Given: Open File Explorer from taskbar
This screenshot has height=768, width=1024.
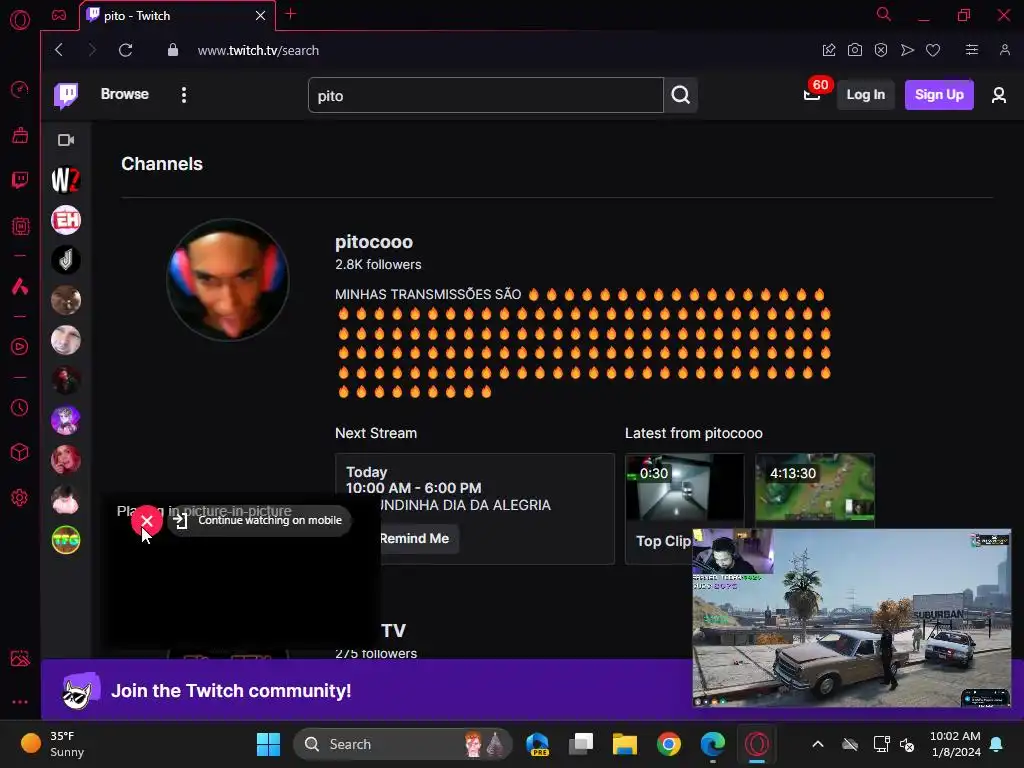Looking at the screenshot, I should click(x=624, y=744).
